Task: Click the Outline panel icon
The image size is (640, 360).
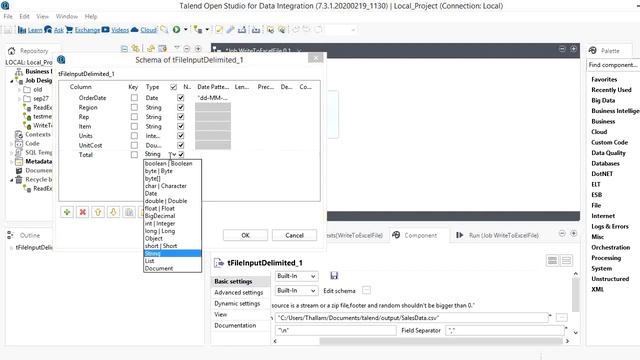Action: [x=11, y=235]
